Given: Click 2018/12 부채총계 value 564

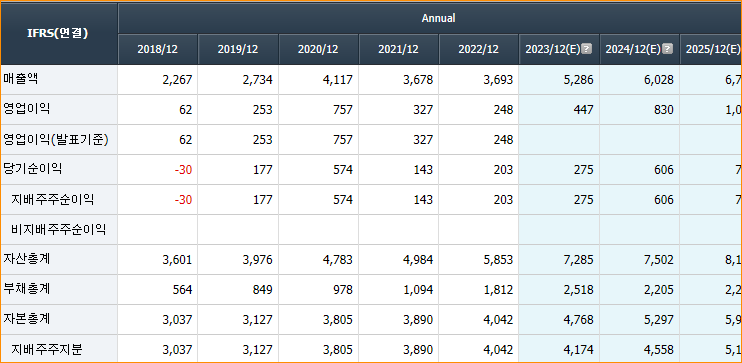Looking at the screenshot, I should [183, 290].
